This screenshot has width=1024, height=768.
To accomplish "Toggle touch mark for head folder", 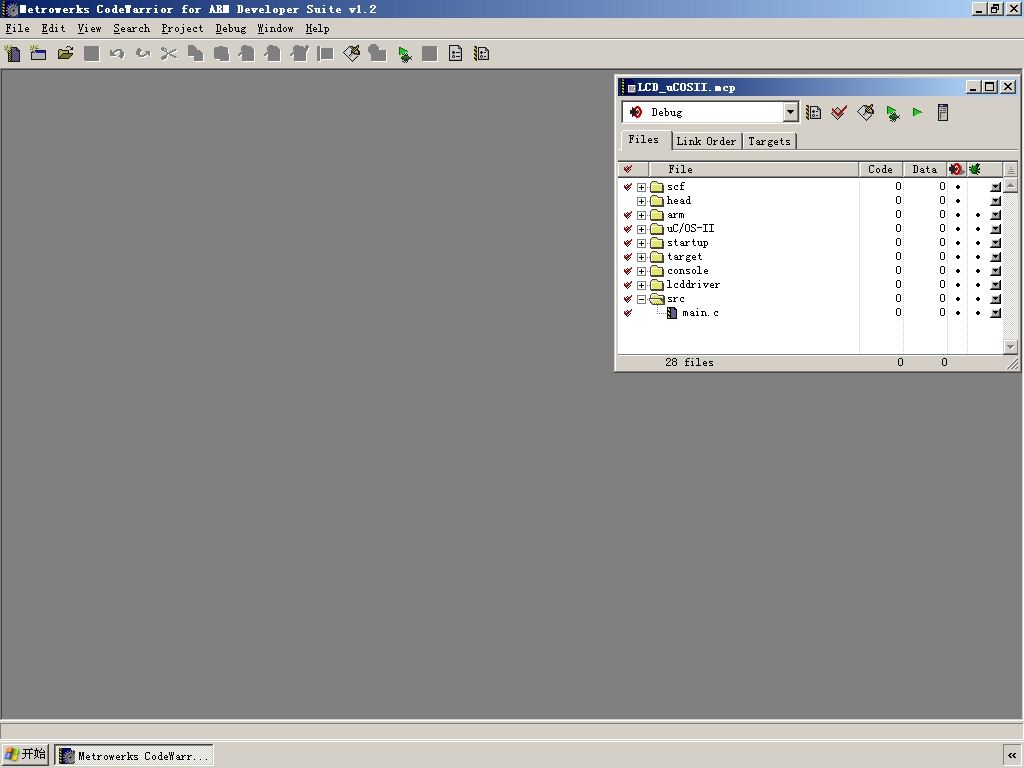I will pyautogui.click(x=628, y=200).
